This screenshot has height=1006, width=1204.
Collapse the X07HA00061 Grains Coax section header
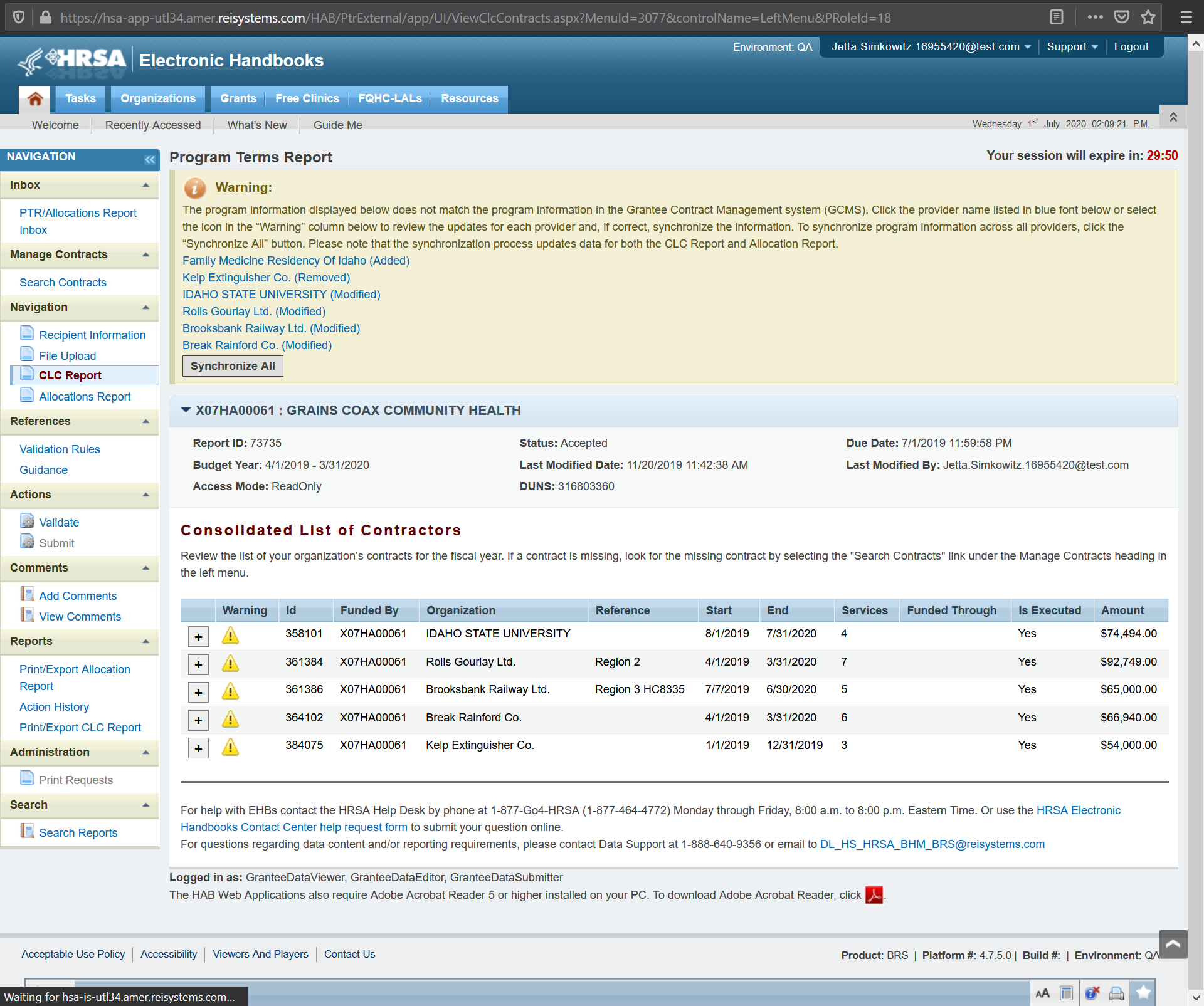(x=186, y=410)
